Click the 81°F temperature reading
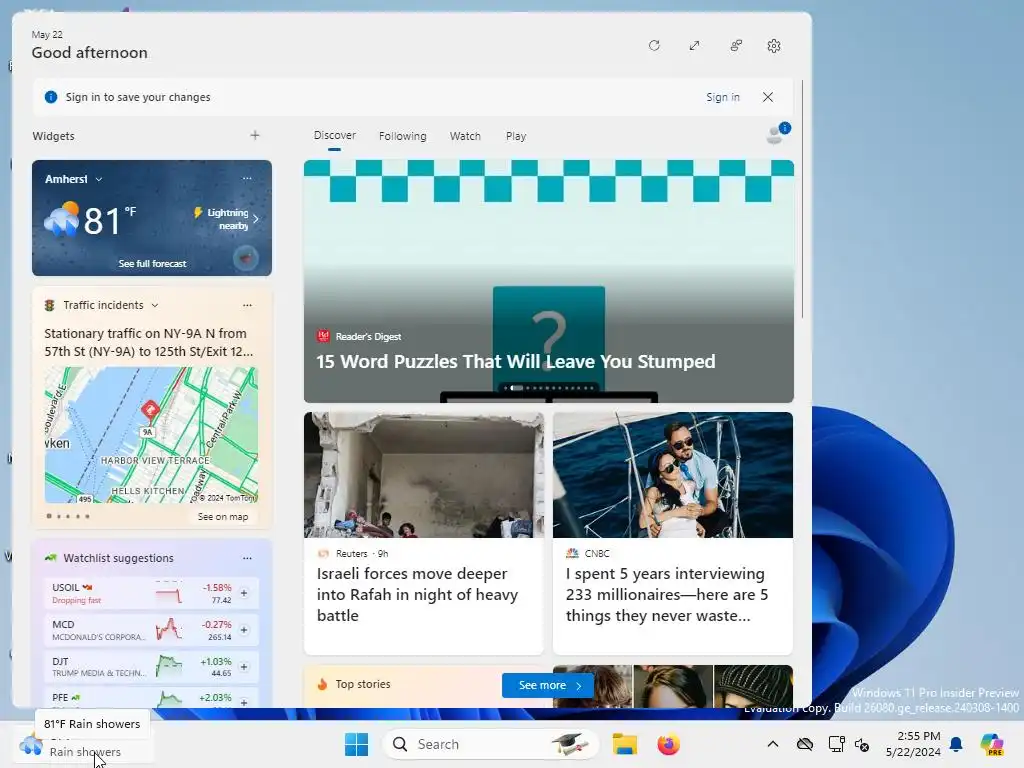Screen dimensions: 1024x768 coord(110,220)
